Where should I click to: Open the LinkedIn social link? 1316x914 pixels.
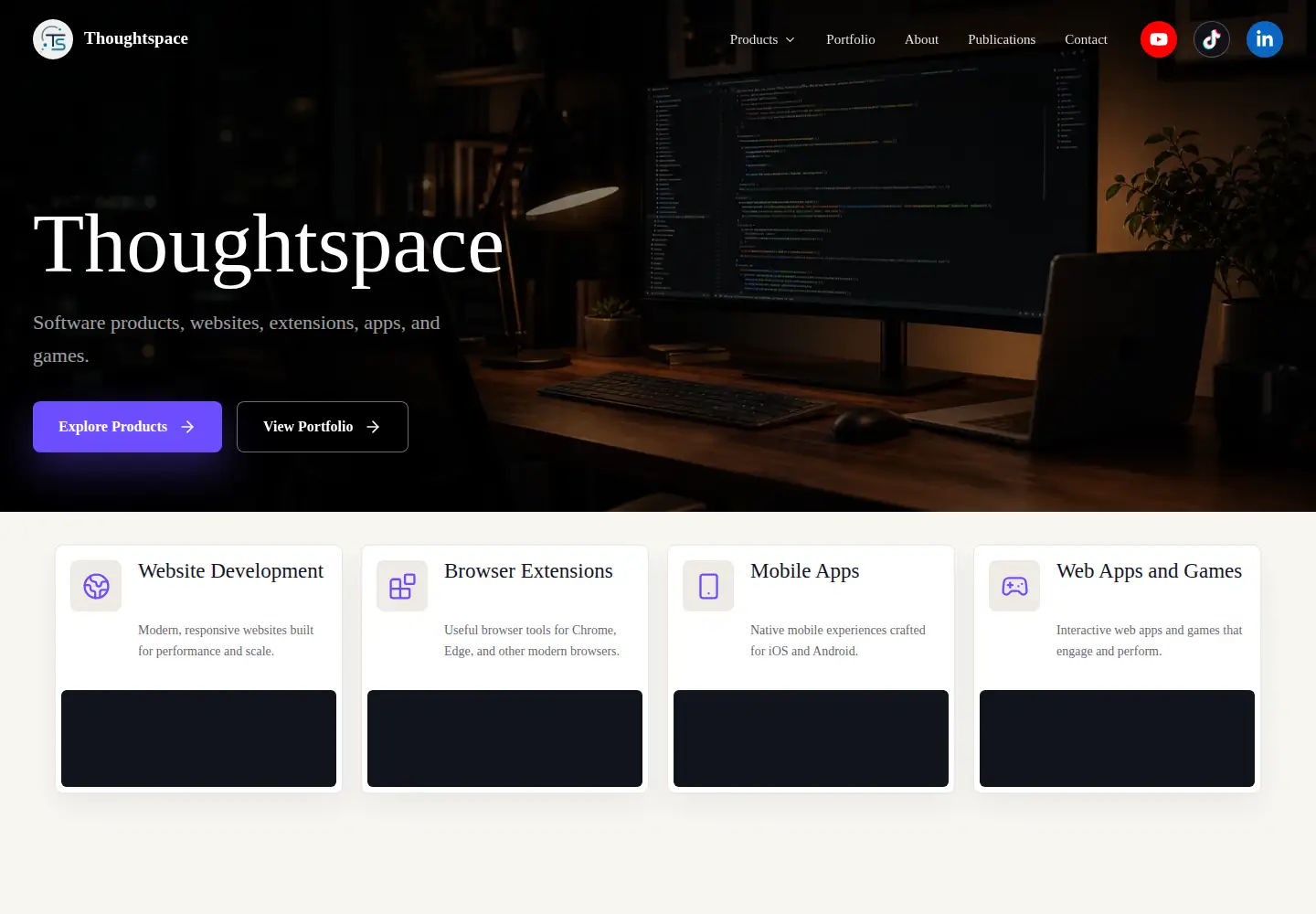coord(1265,39)
